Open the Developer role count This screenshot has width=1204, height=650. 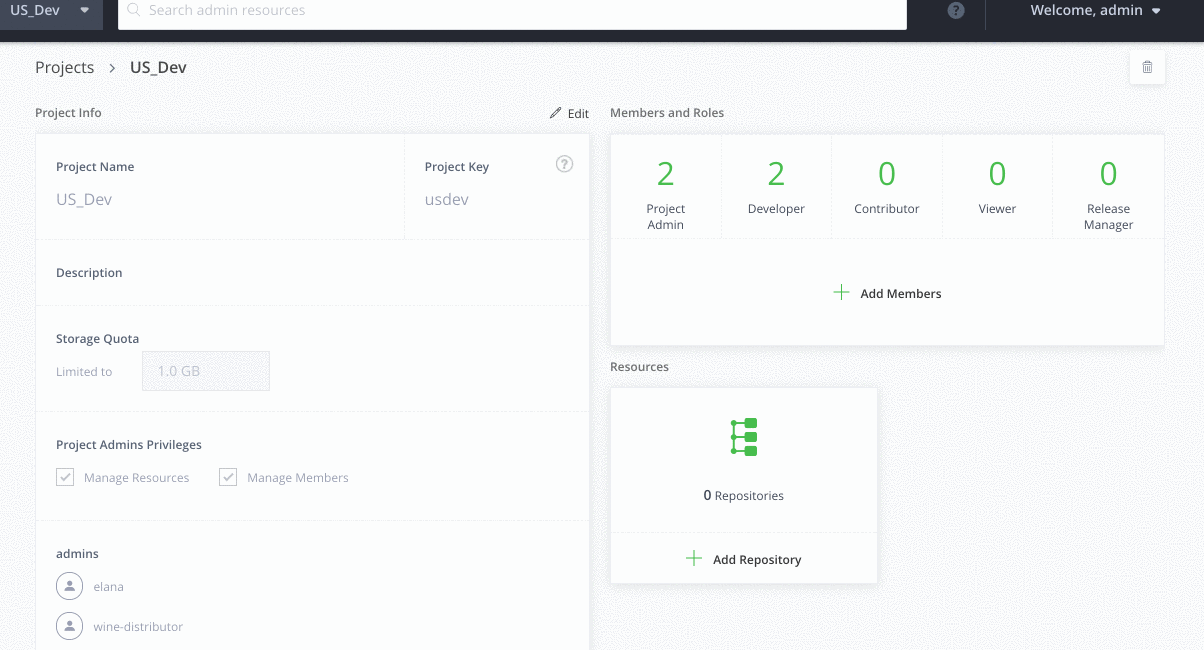coord(776,186)
